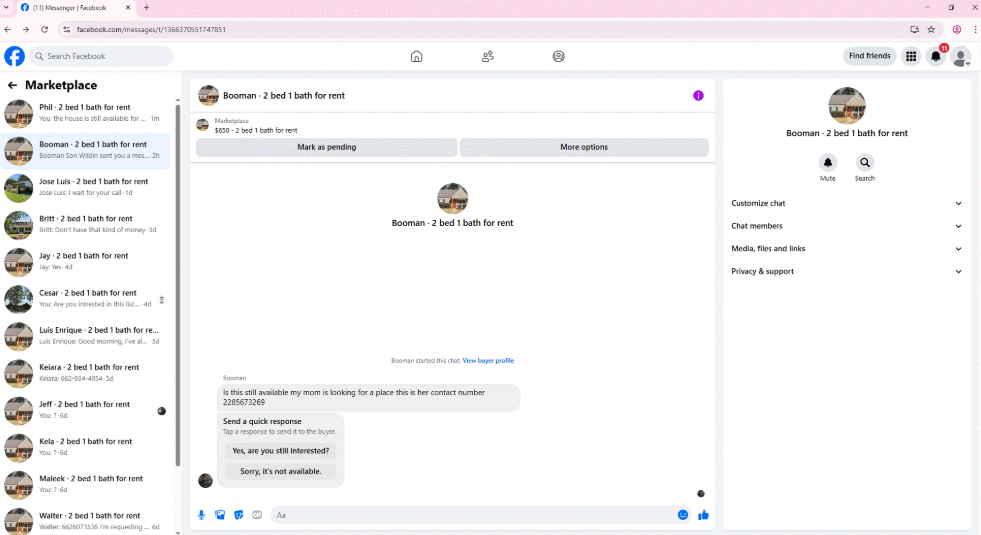Click the Find friends button
981x535 pixels.
tap(869, 56)
